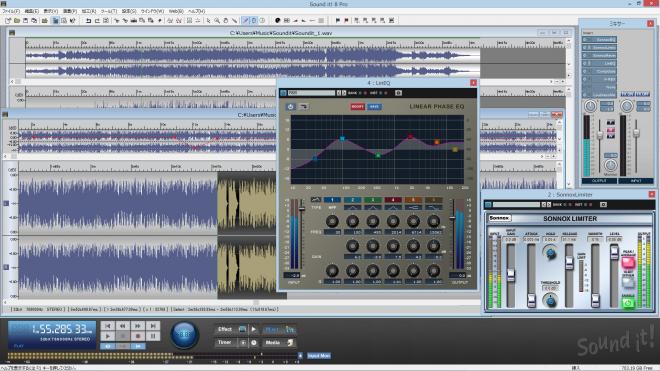
Task: Toggle LinEQ band 3 green enable button
Action: coord(373,200)
